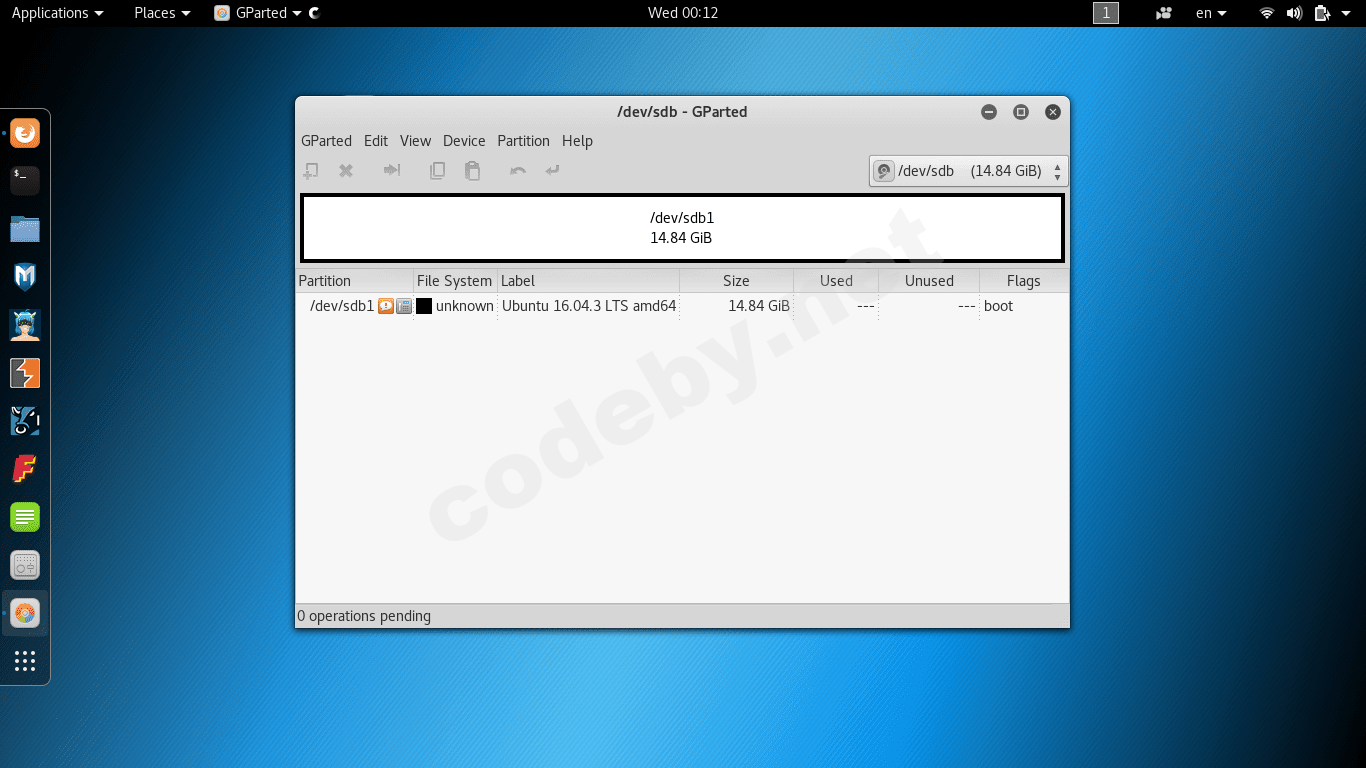
Task: Launch Metasploit from the dock
Action: 25,277
